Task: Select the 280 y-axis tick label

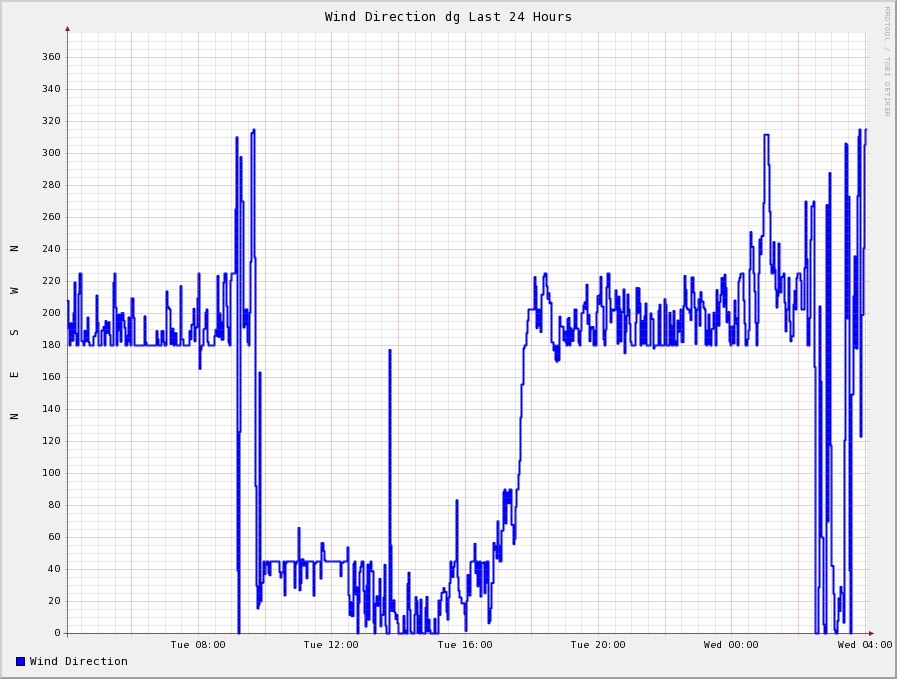Action: (51, 185)
